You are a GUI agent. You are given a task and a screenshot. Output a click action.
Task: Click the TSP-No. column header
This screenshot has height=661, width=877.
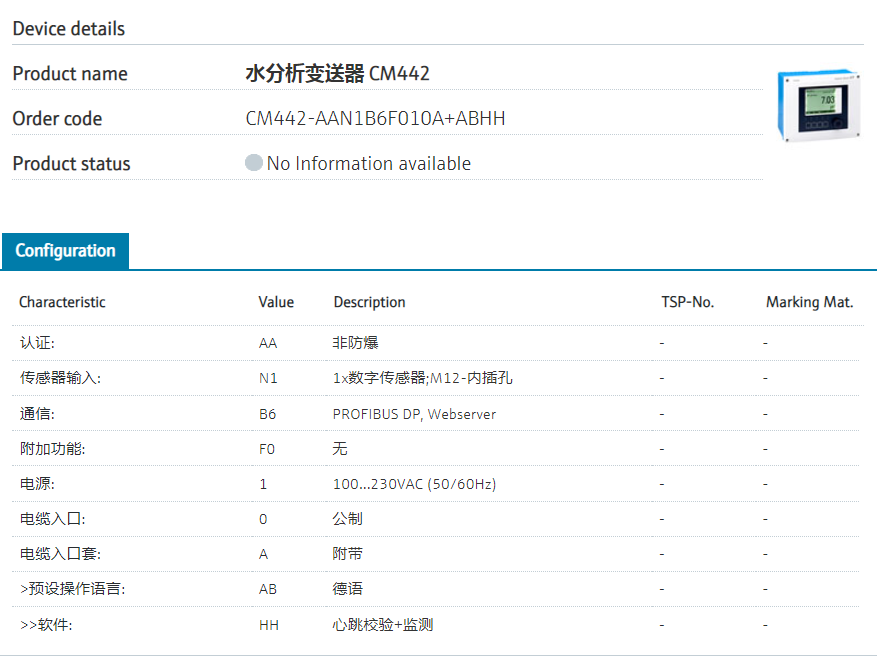point(687,302)
